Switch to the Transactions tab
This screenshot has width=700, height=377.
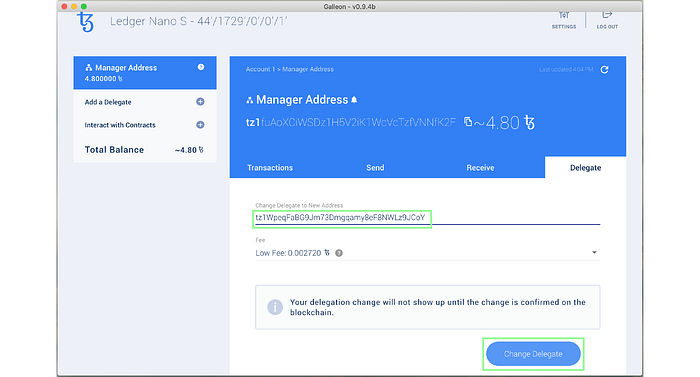[x=270, y=168]
